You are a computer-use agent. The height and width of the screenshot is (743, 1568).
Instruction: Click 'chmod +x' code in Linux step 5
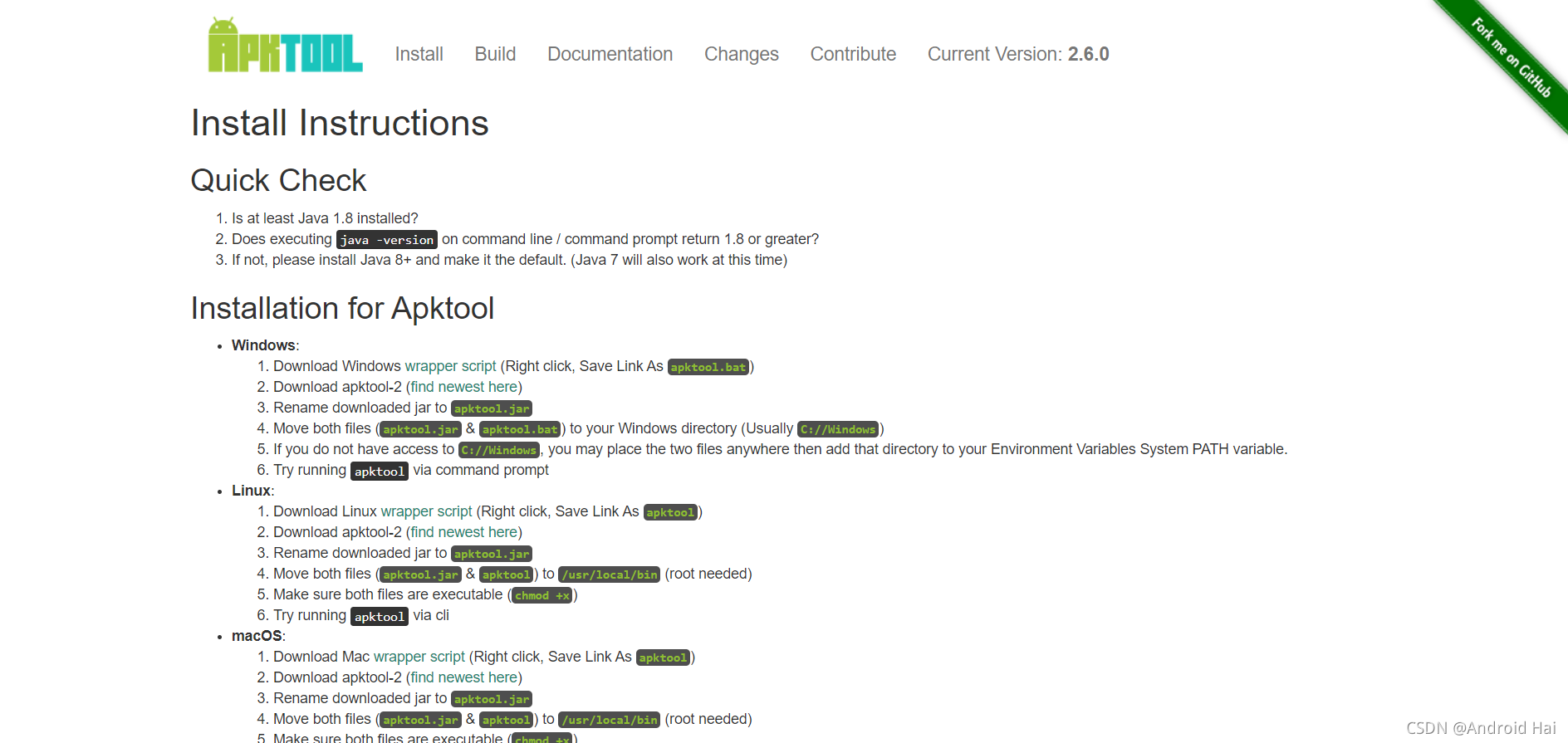pos(542,595)
